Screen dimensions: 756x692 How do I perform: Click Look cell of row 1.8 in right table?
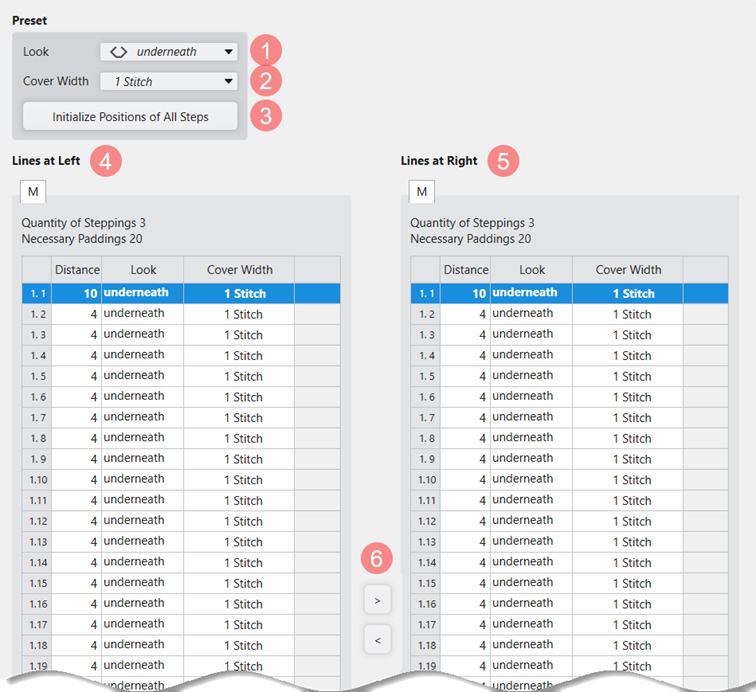tap(531, 438)
